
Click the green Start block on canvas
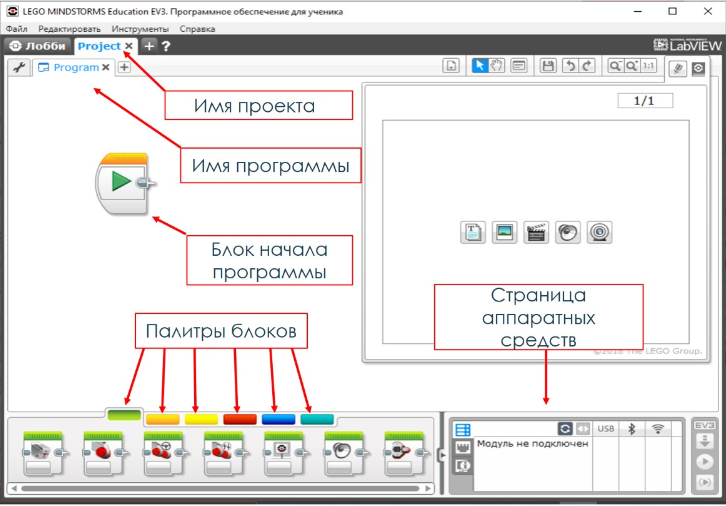pos(121,183)
